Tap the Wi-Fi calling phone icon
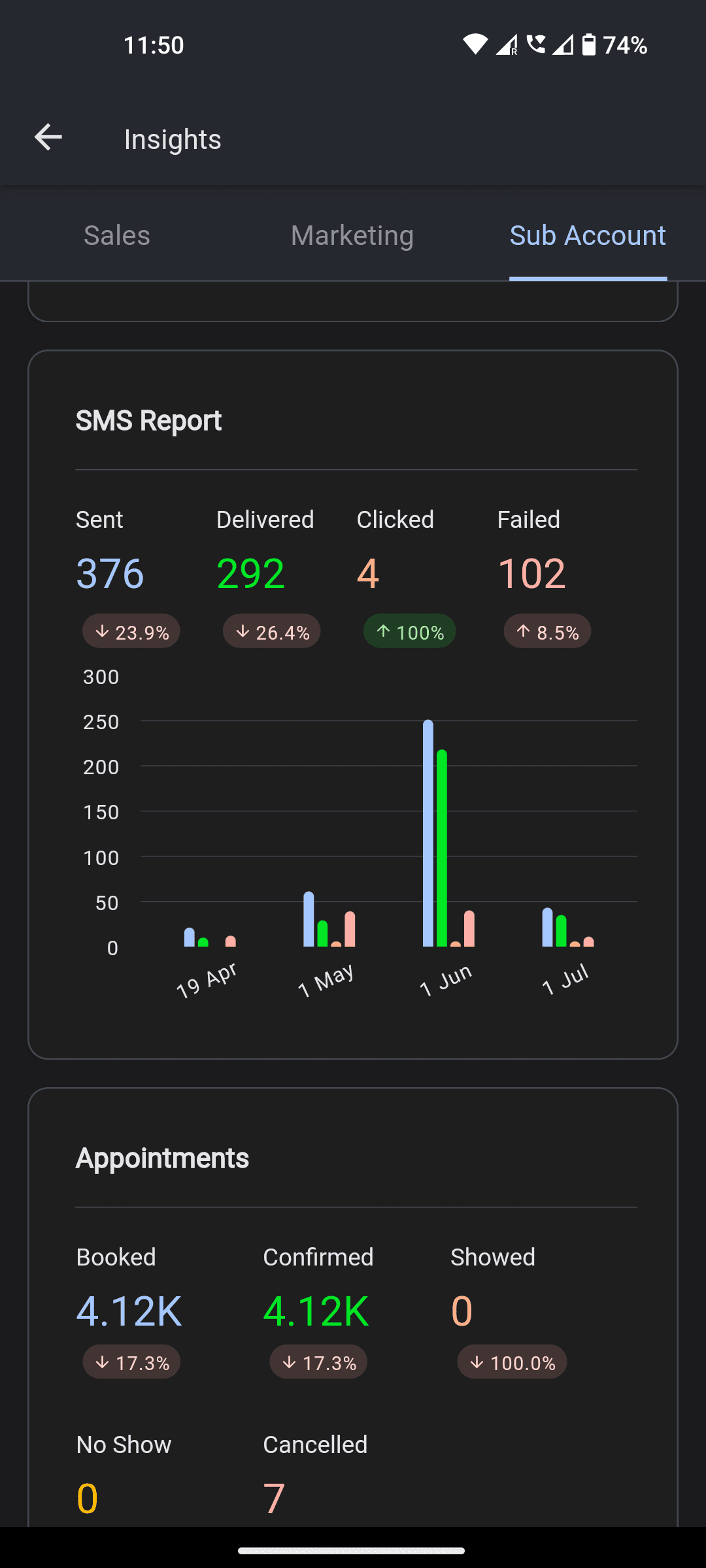Image resolution: width=706 pixels, height=1568 pixels. [x=536, y=44]
